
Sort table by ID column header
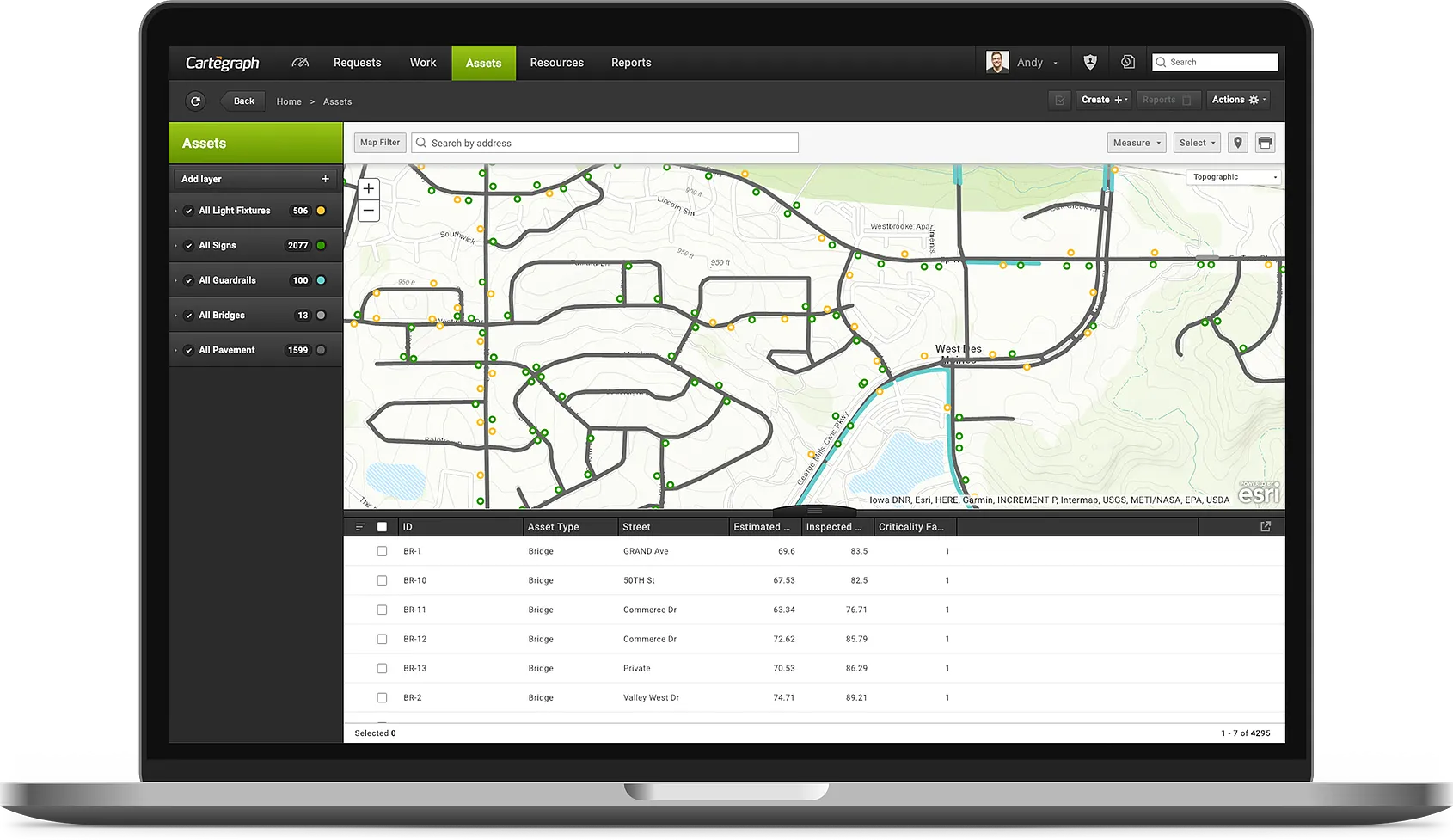click(x=461, y=527)
